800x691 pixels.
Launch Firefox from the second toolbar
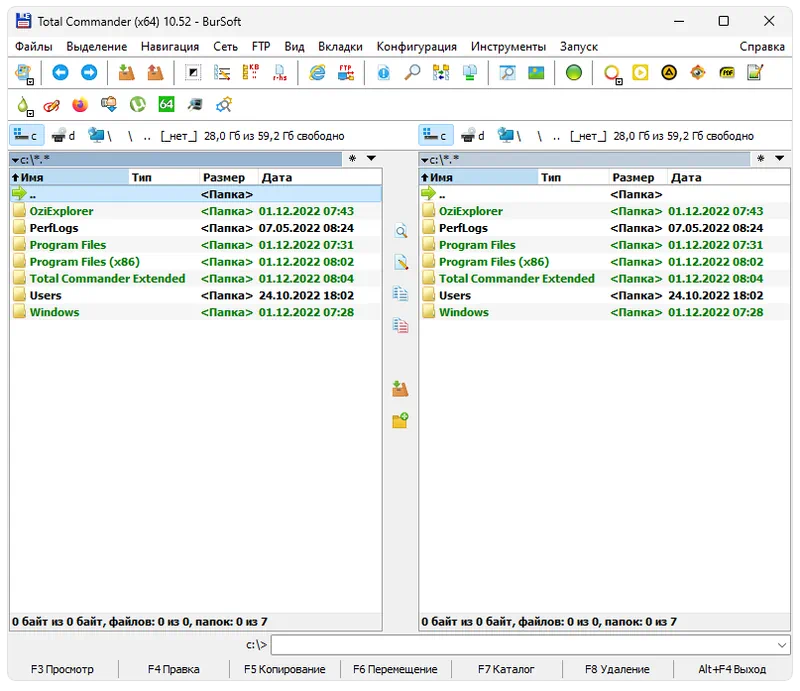click(80, 105)
